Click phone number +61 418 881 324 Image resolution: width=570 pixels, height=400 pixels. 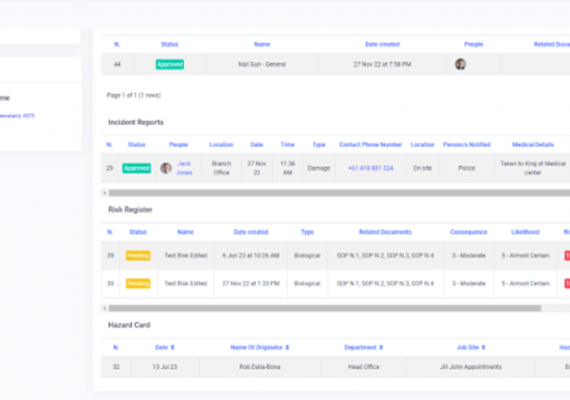tap(370, 168)
